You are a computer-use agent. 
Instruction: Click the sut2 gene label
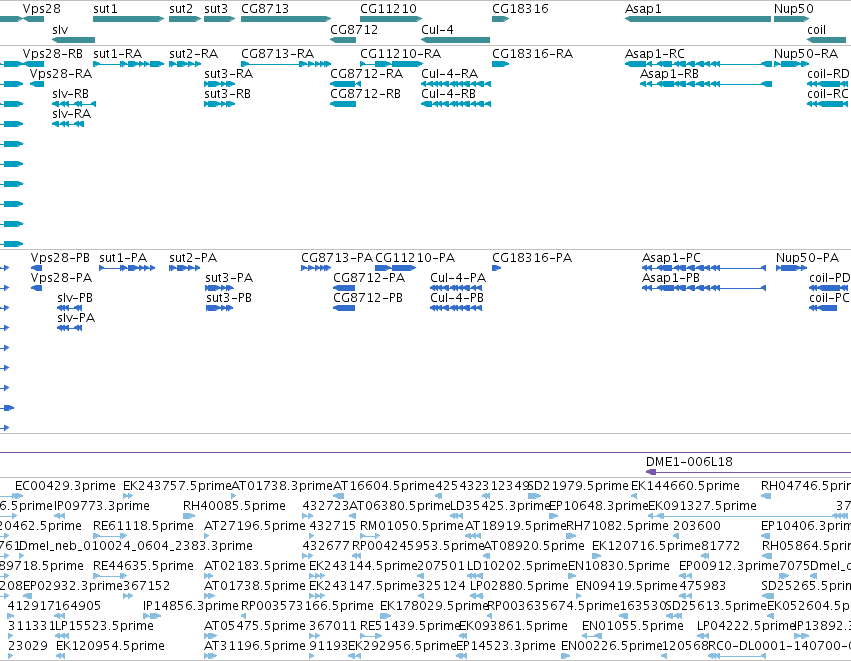tap(181, 9)
